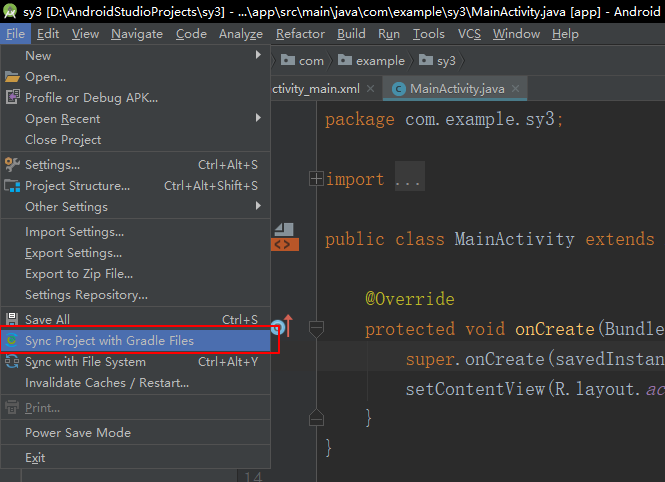Image resolution: width=665 pixels, height=482 pixels.
Task: Open the Navigate menu
Action: tap(137, 34)
